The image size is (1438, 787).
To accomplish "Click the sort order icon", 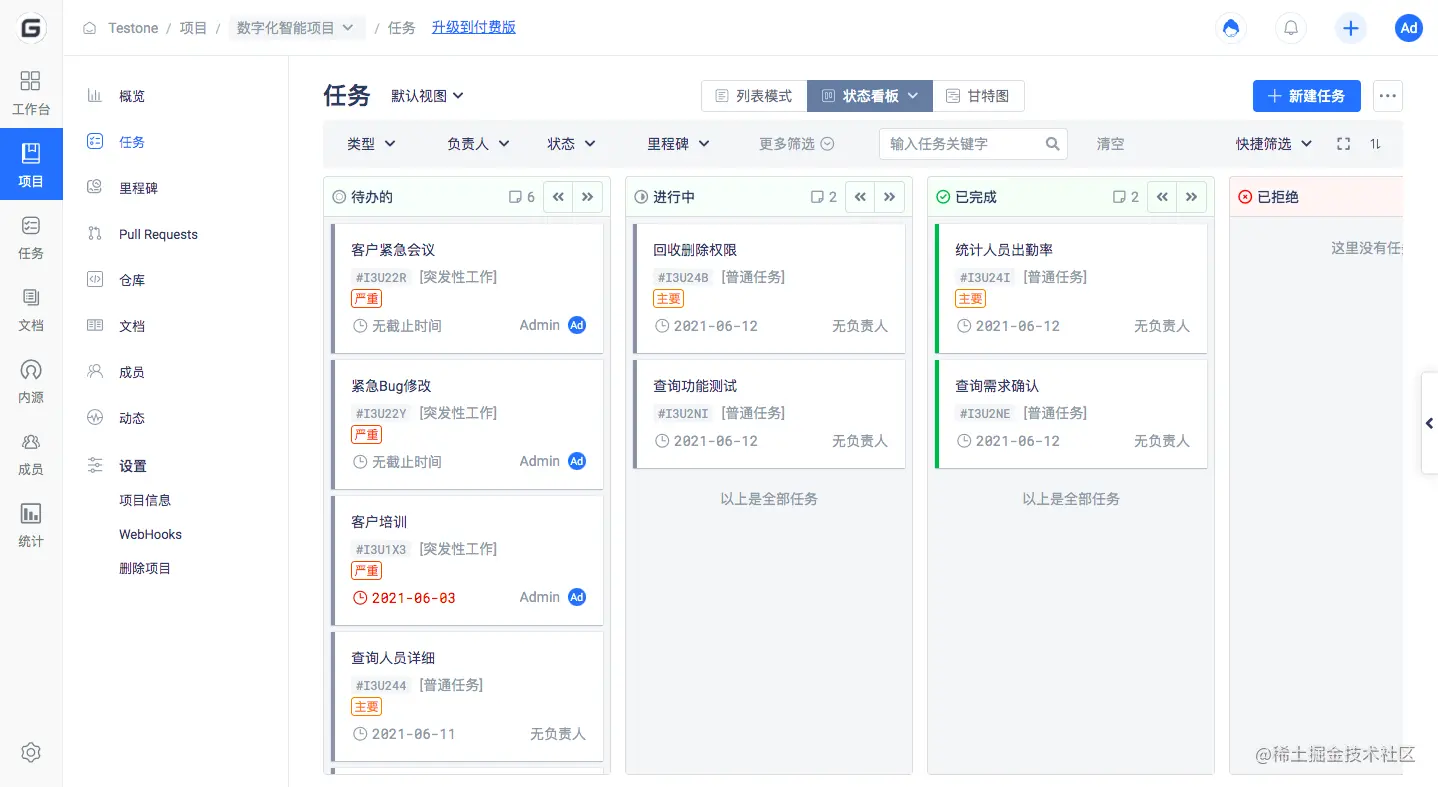I will [x=1376, y=144].
